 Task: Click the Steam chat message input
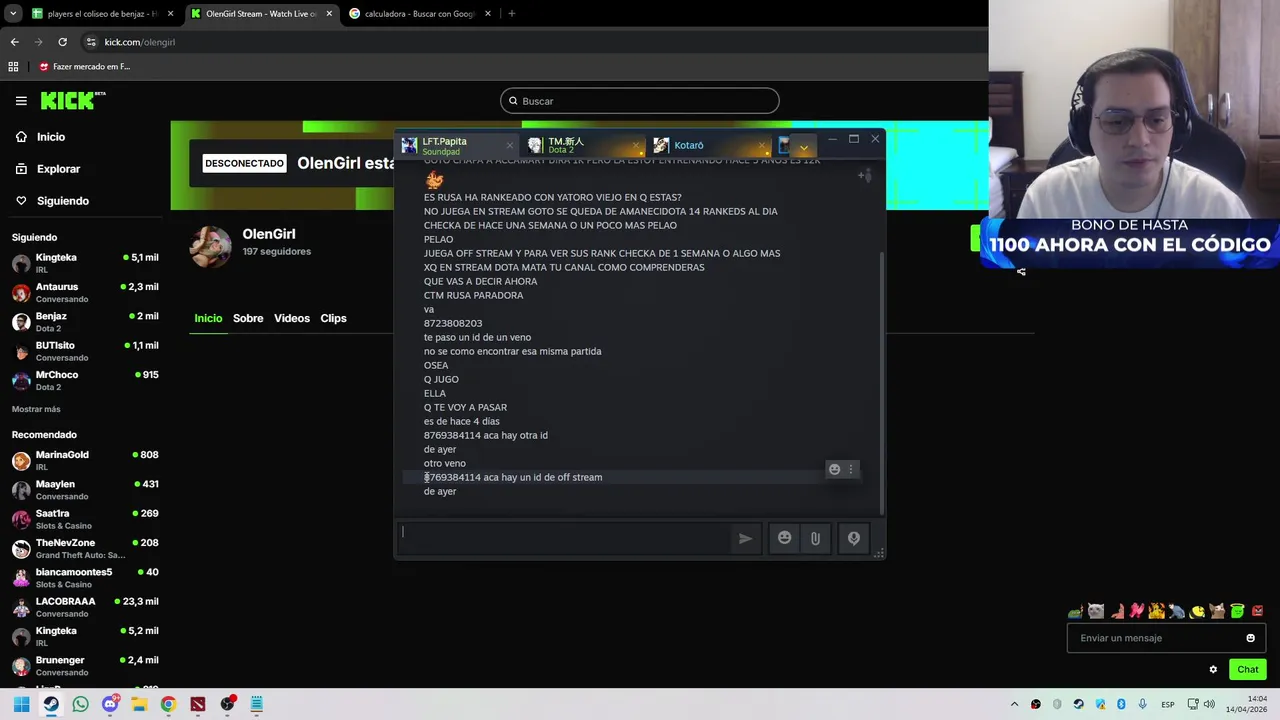pyautogui.click(x=565, y=538)
